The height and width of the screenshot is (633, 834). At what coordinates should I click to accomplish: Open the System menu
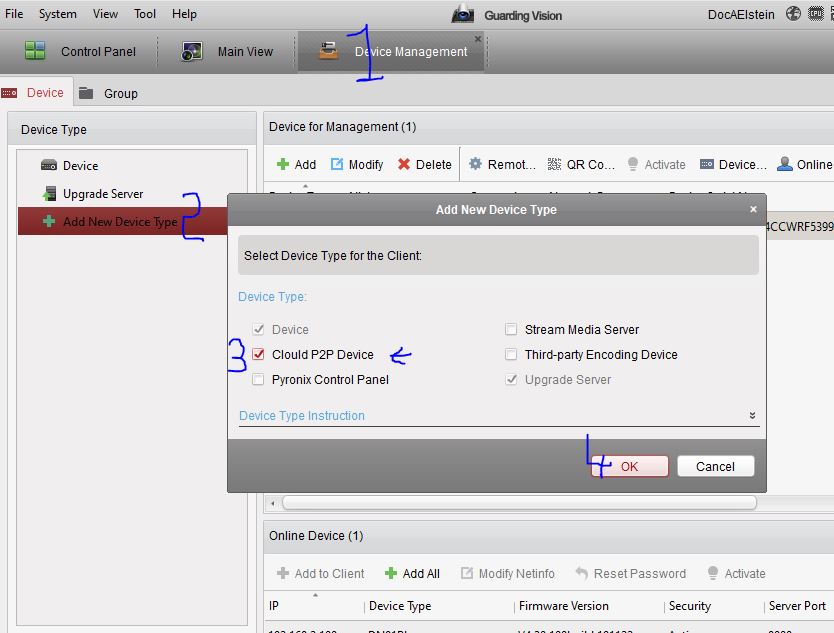[x=57, y=14]
